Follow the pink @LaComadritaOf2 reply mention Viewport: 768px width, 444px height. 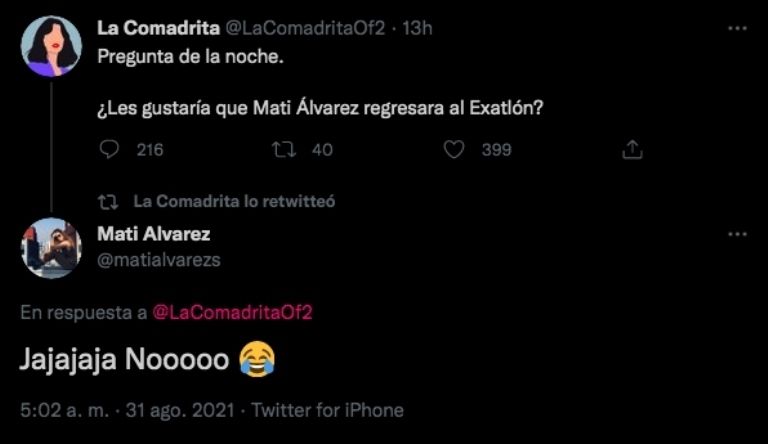(x=233, y=312)
